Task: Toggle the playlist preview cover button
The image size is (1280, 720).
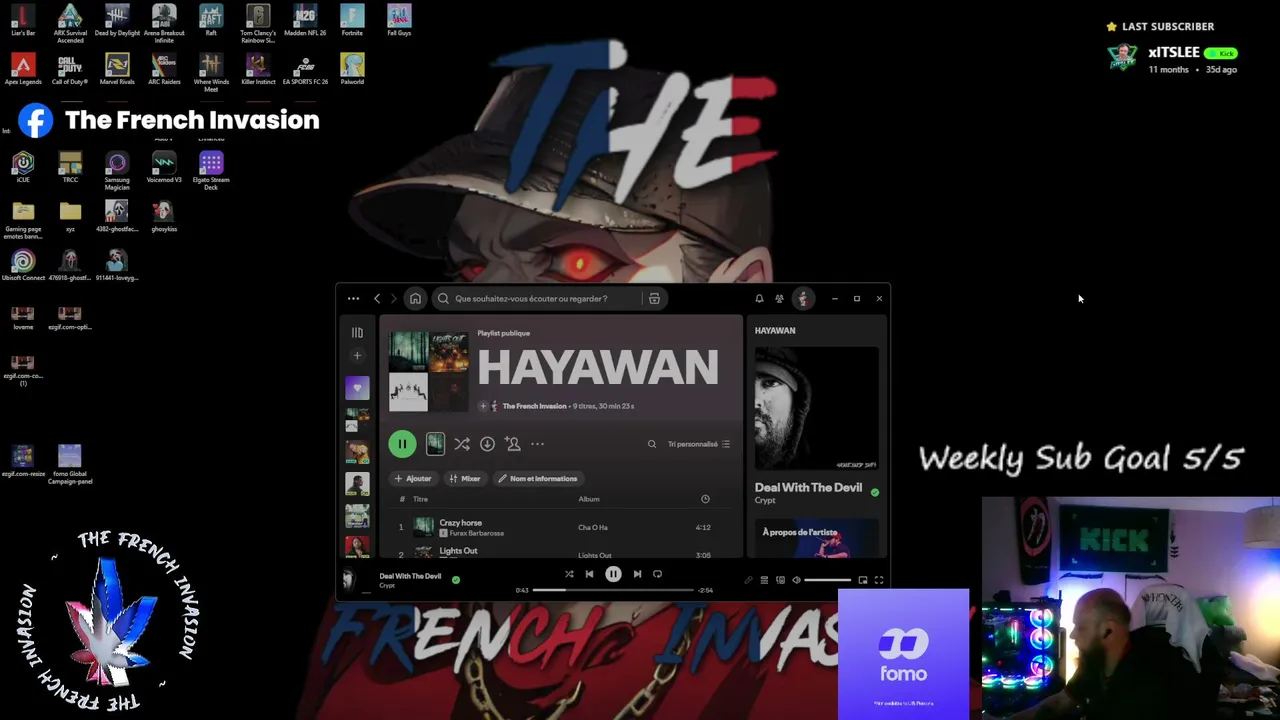Action: pyautogui.click(x=435, y=444)
